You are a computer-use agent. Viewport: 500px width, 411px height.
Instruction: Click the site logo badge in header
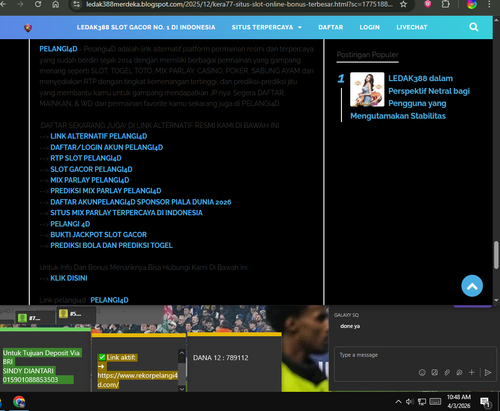pos(28,28)
